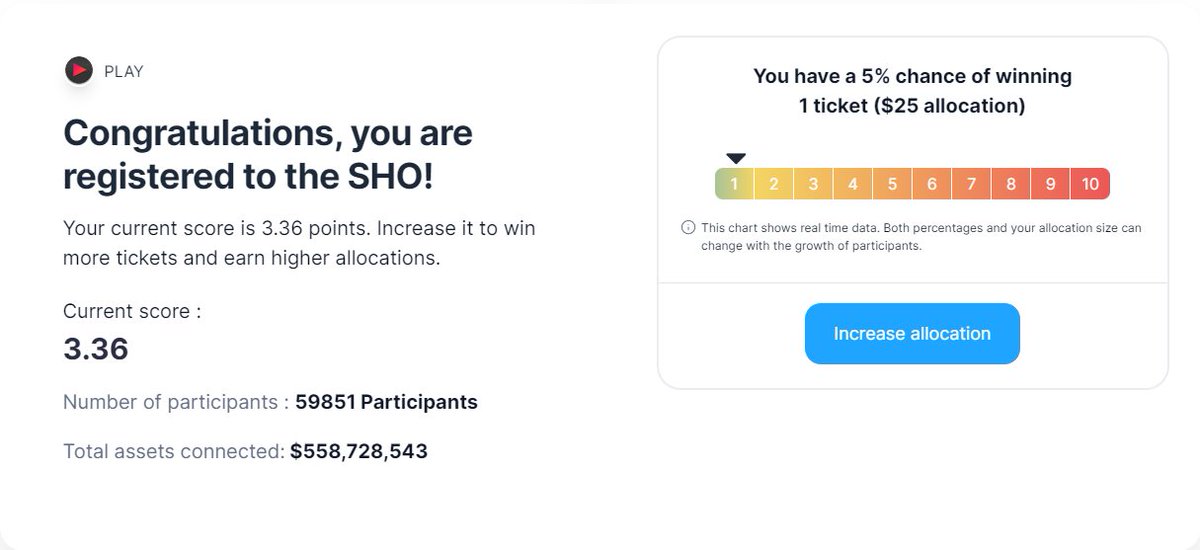Select segment 1 on ticket chart
The width and height of the screenshot is (1200, 550).
[734, 184]
